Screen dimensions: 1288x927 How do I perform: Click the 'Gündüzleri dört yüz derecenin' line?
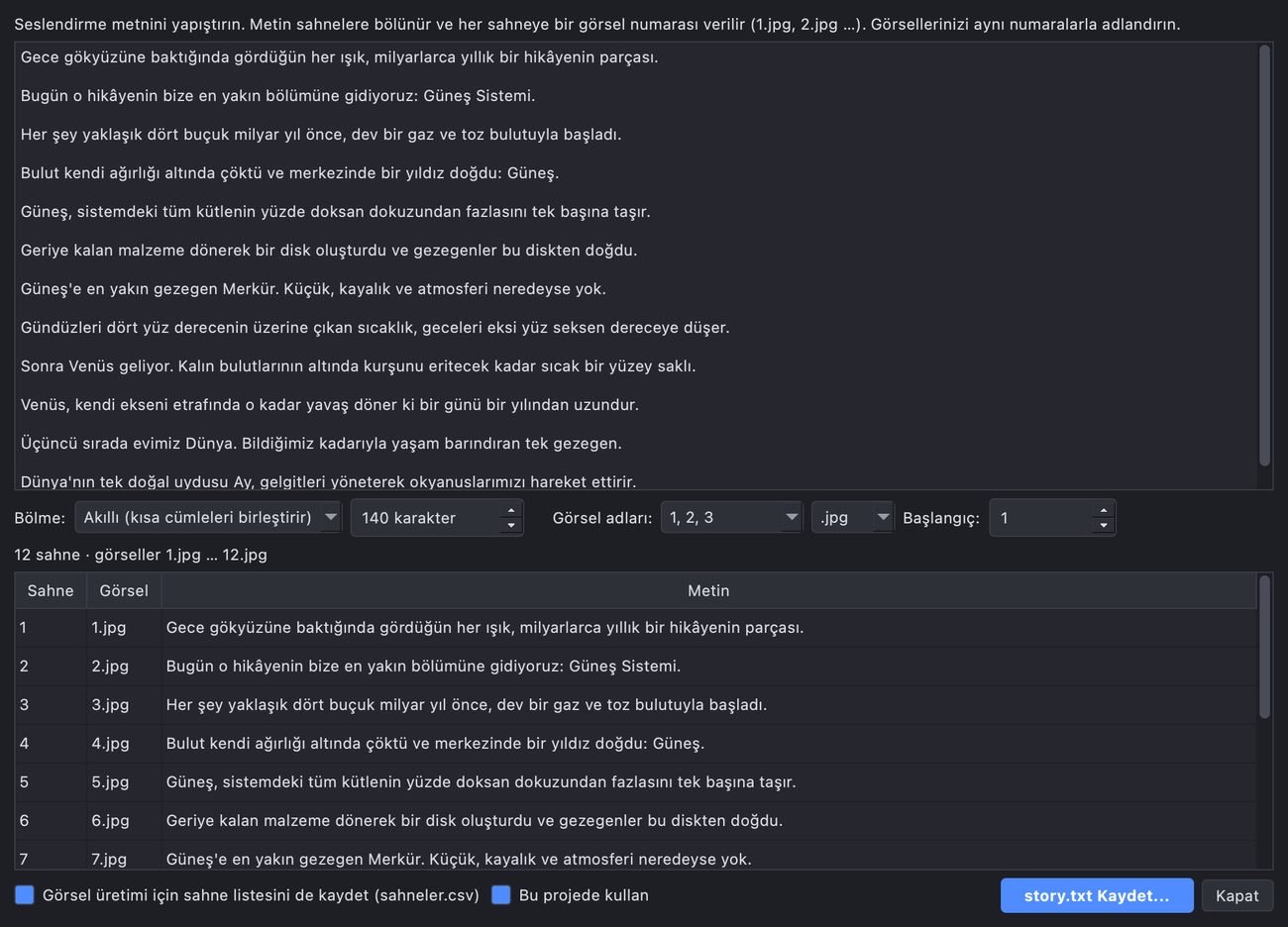pos(375,328)
